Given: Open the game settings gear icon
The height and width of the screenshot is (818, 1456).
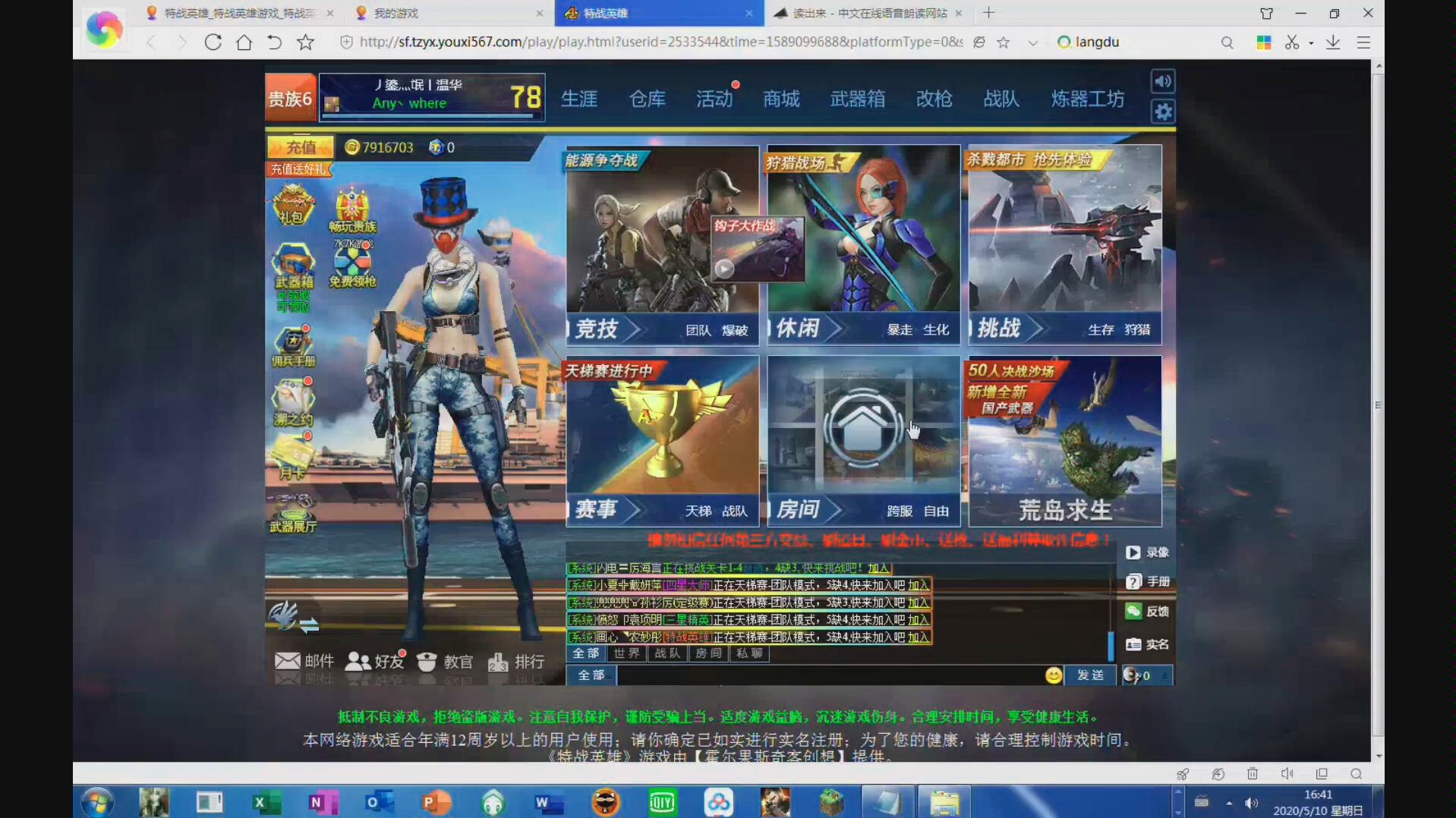Looking at the screenshot, I should tap(1163, 112).
